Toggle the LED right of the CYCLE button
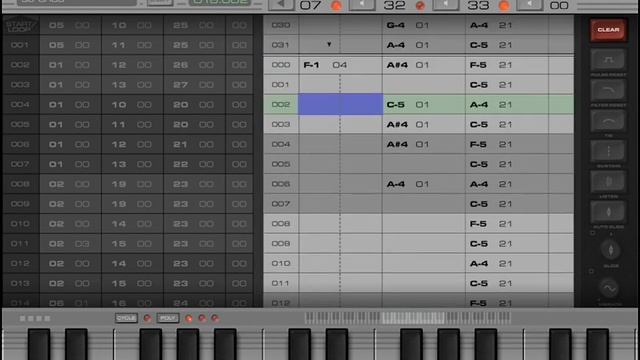 [x=147, y=318]
